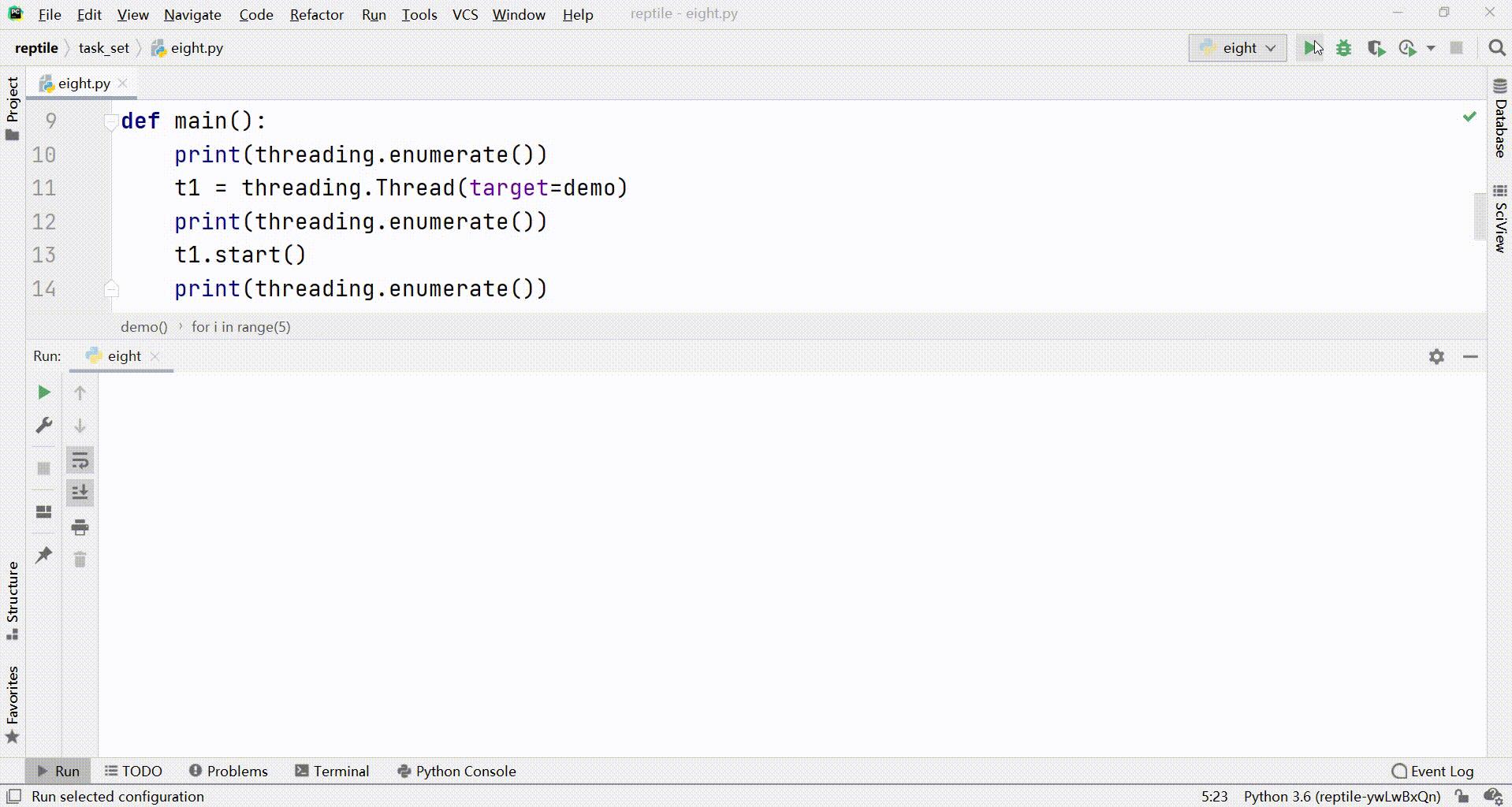
Task: Click the 5:23 cursor position indicator
Action: pyautogui.click(x=1214, y=797)
